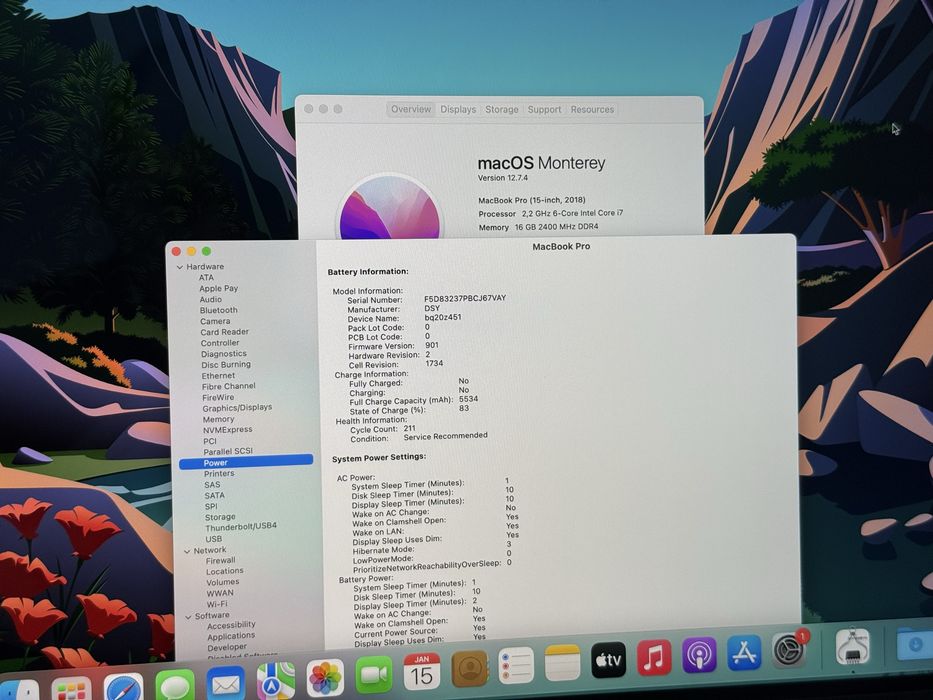Select Diagnostics in the sidebar
Screen dimensions: 933x700
tap(224, 354)
